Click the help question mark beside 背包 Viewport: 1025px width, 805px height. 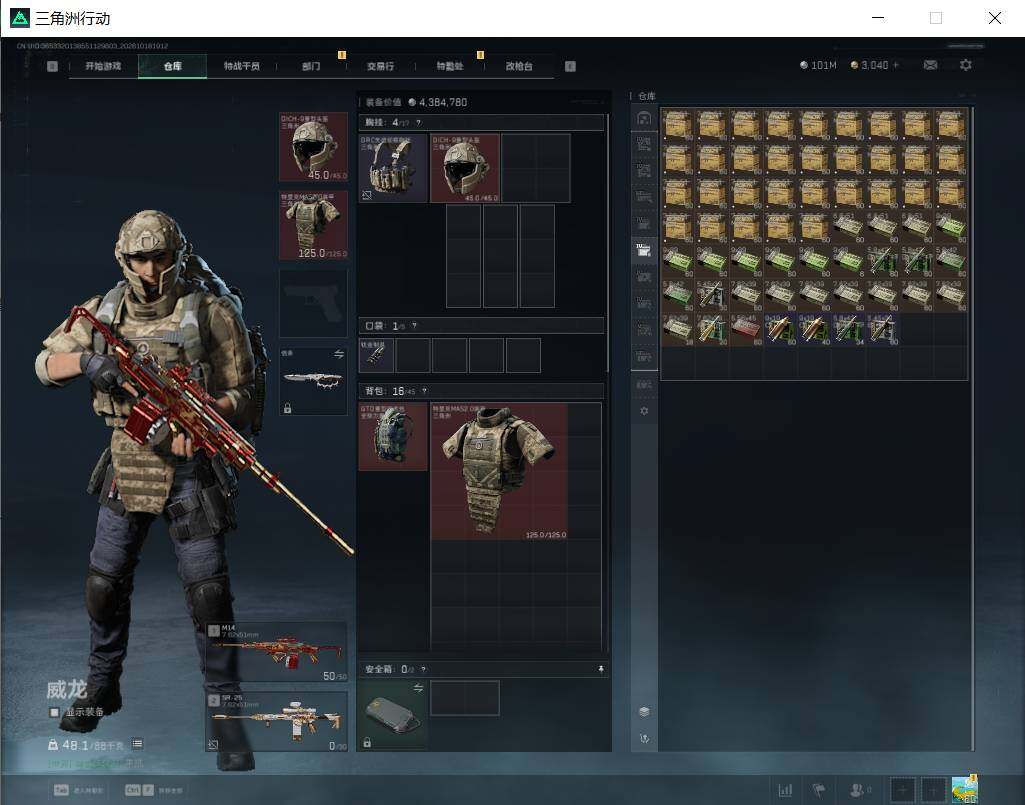tap(424, 391)
